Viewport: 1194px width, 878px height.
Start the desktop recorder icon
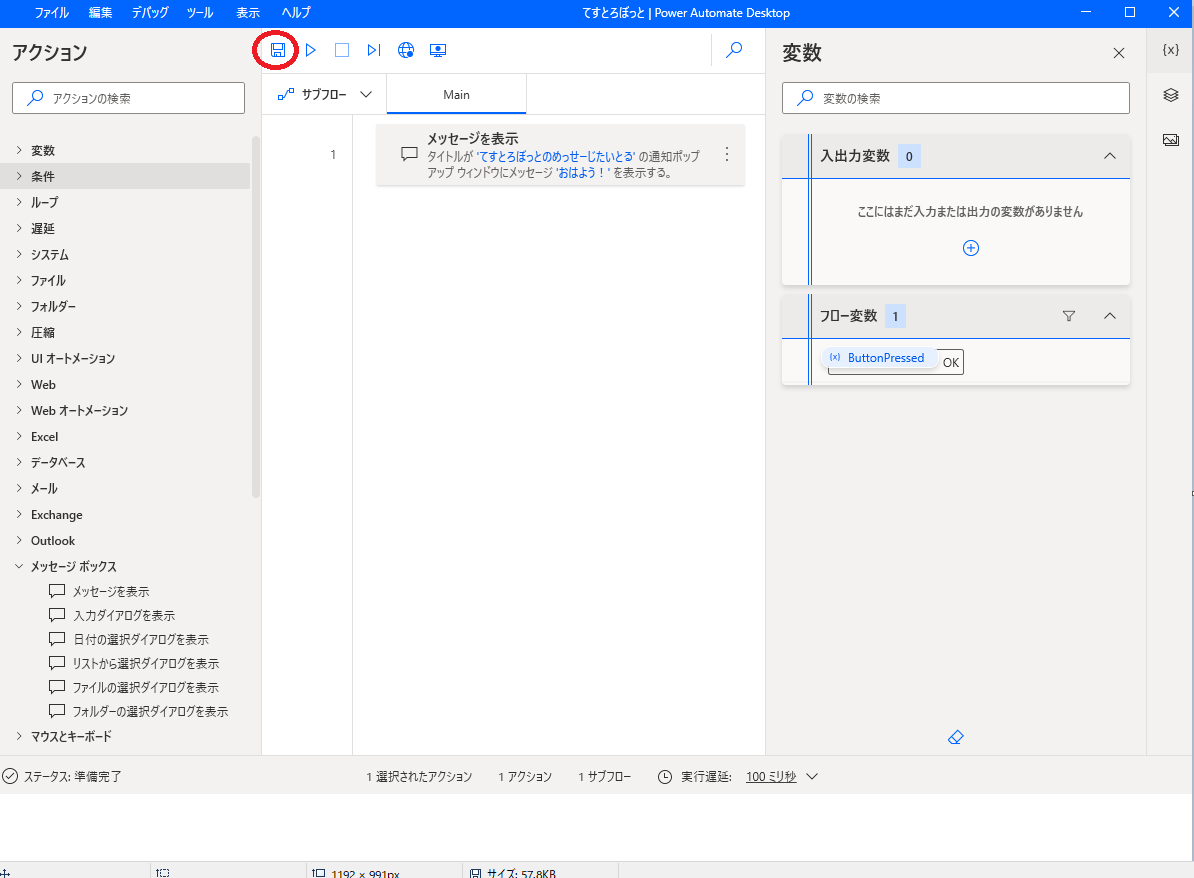coord(437,50)
